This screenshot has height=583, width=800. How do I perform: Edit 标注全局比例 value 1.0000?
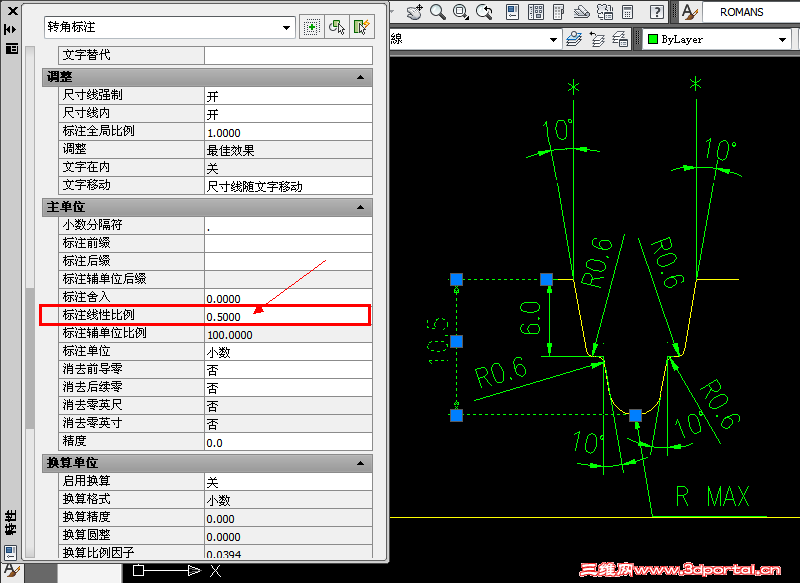tap(288, 132)
